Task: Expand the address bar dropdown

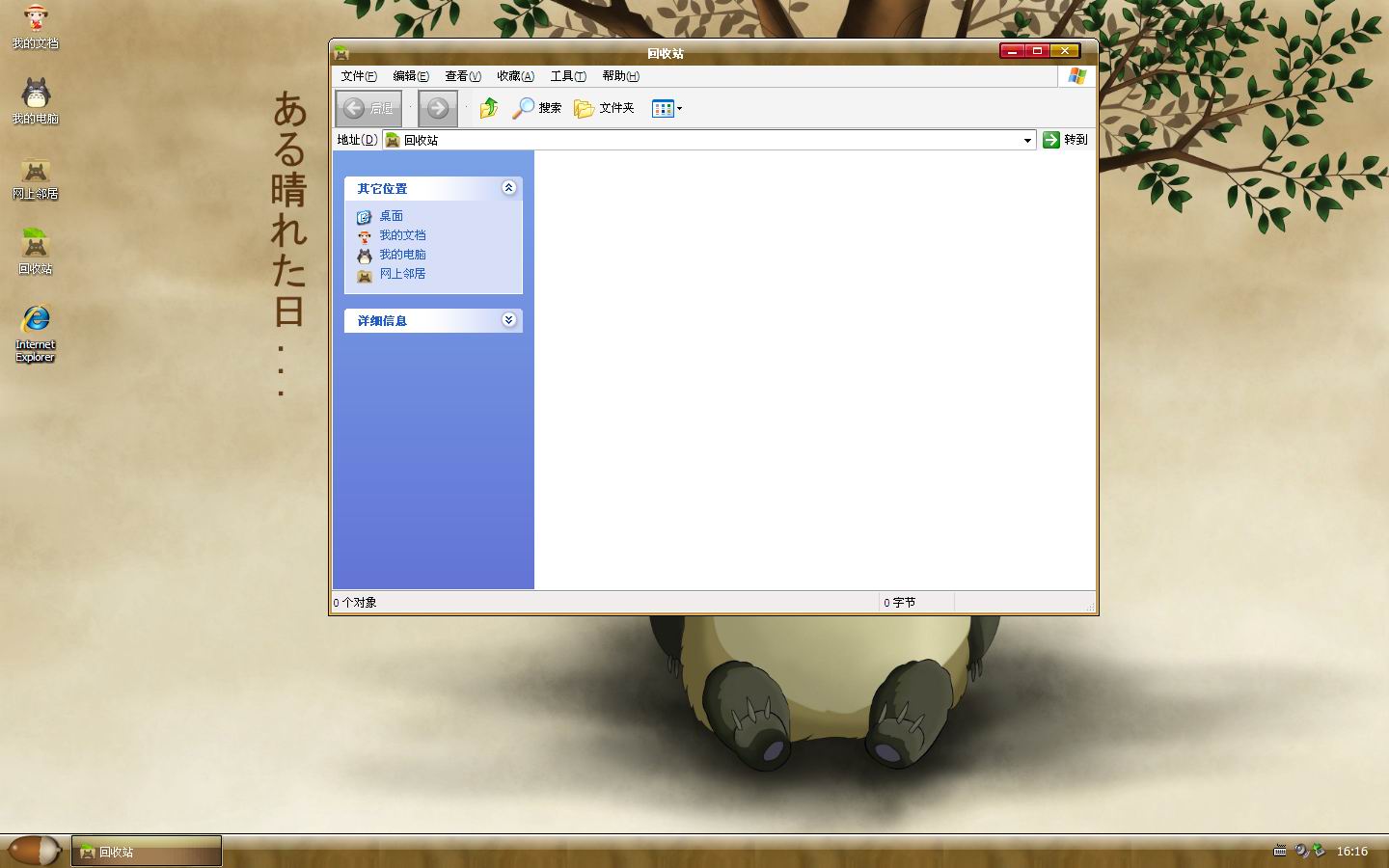Action: (1027, 140)
